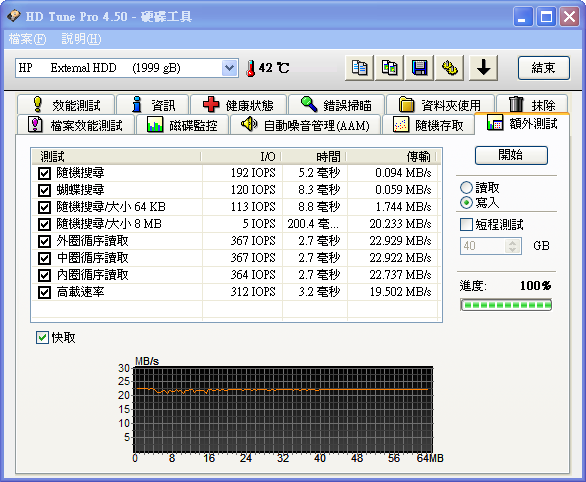Screen dimensions: 586x482
Task: Click the black down arrow toolbar icon
Action: (x=484, y=68)
